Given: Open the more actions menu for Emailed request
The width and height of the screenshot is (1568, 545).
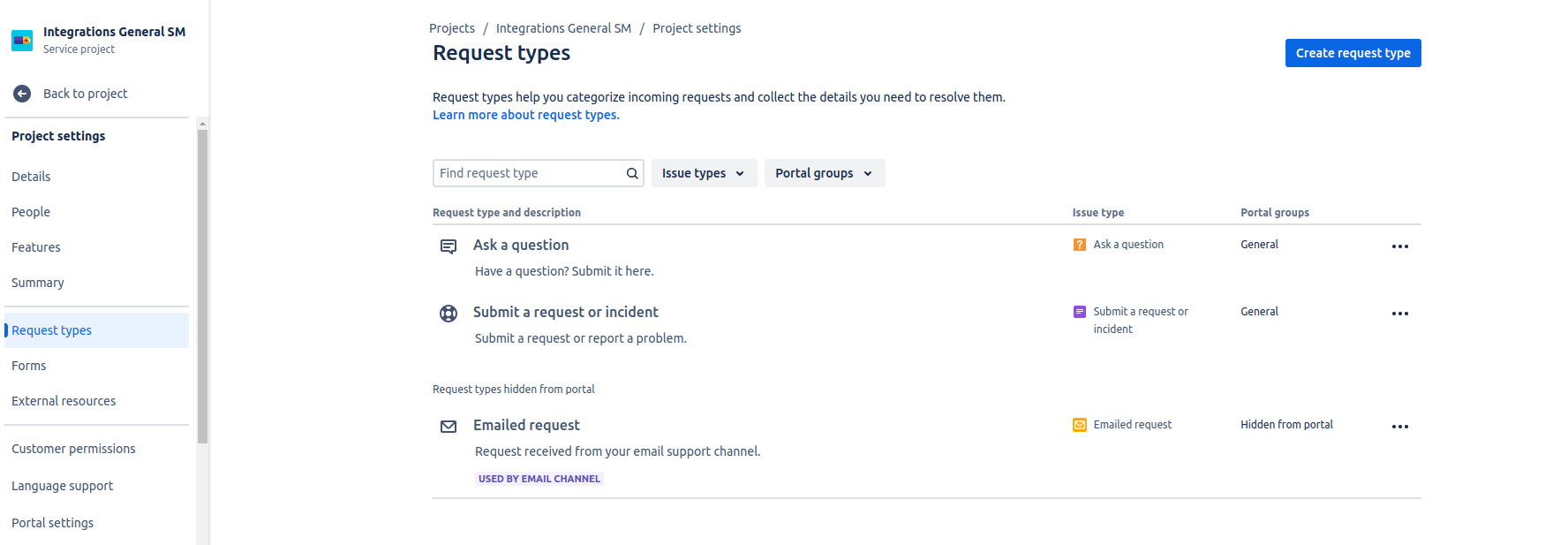Looking at the screenshot, I should click(1399, 427).
